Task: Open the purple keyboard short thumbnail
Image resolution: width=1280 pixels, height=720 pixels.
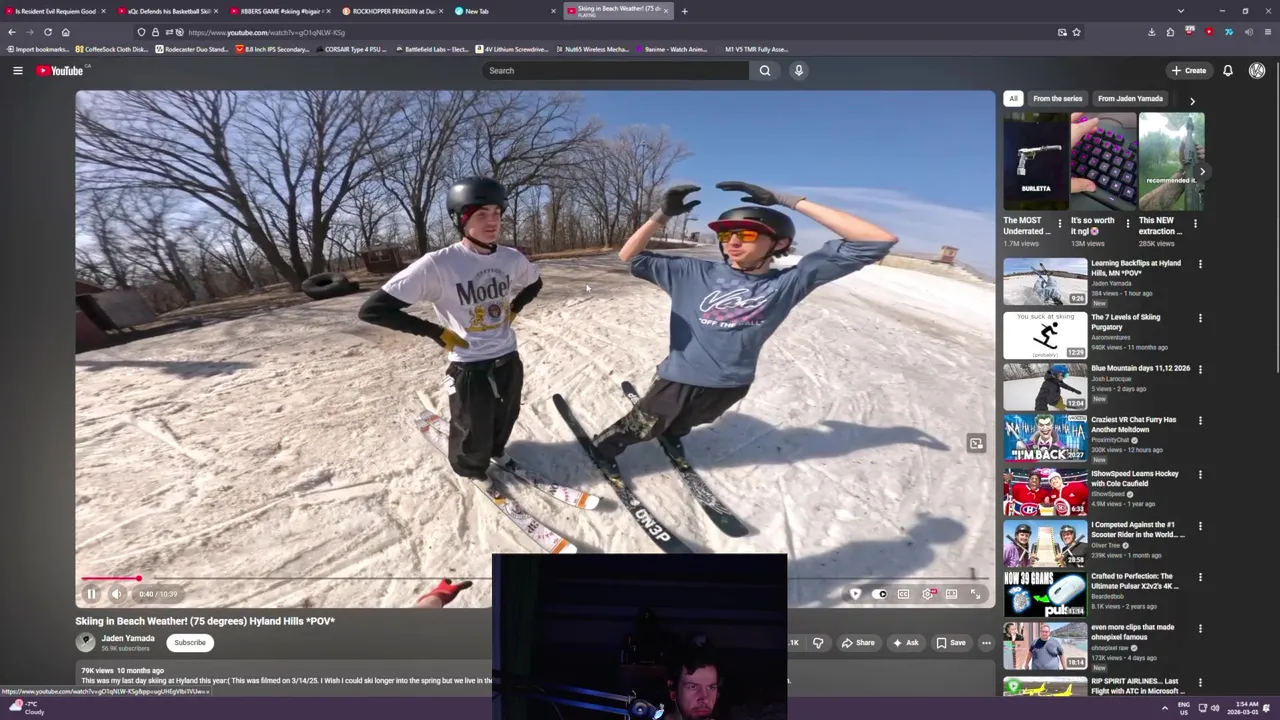Action: click(1103, 161)
